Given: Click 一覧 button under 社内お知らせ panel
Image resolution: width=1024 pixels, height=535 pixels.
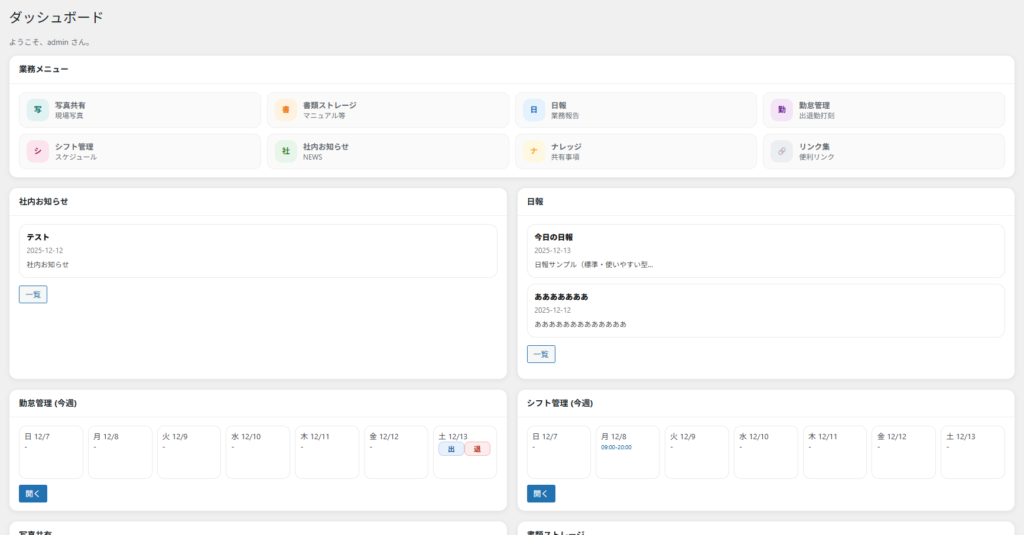Looking at the screenshot, I should pos(33,294).
